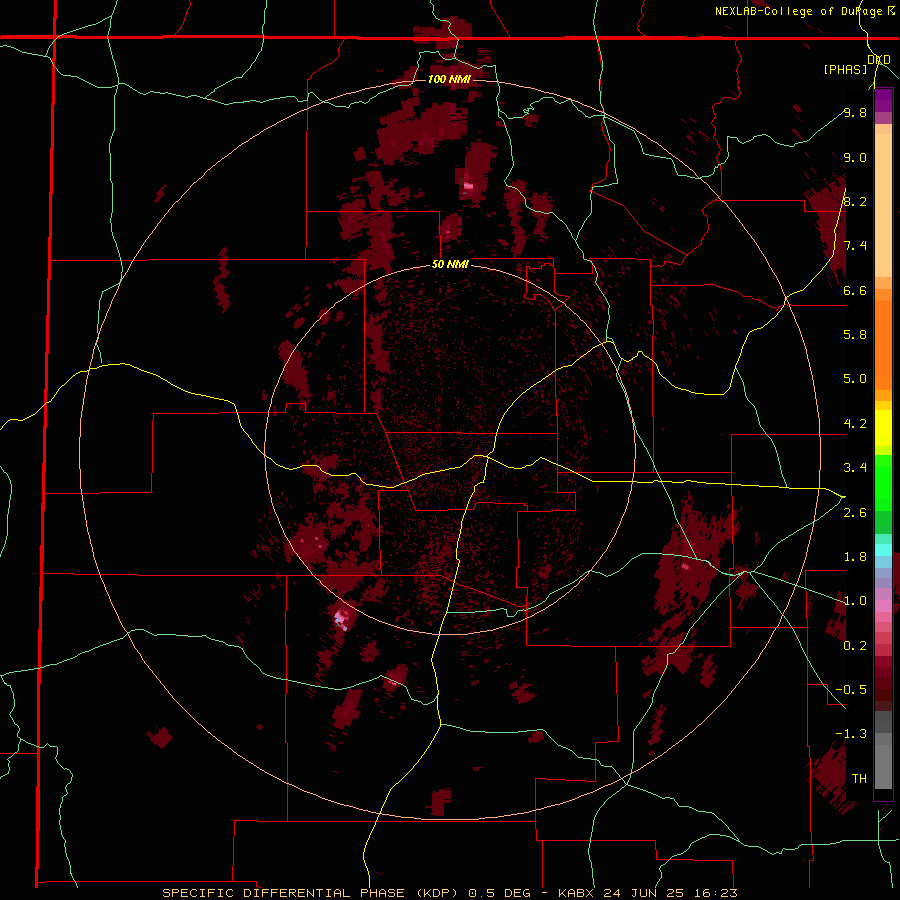Click the 9.0 legend value

click(x=855, y=157)
